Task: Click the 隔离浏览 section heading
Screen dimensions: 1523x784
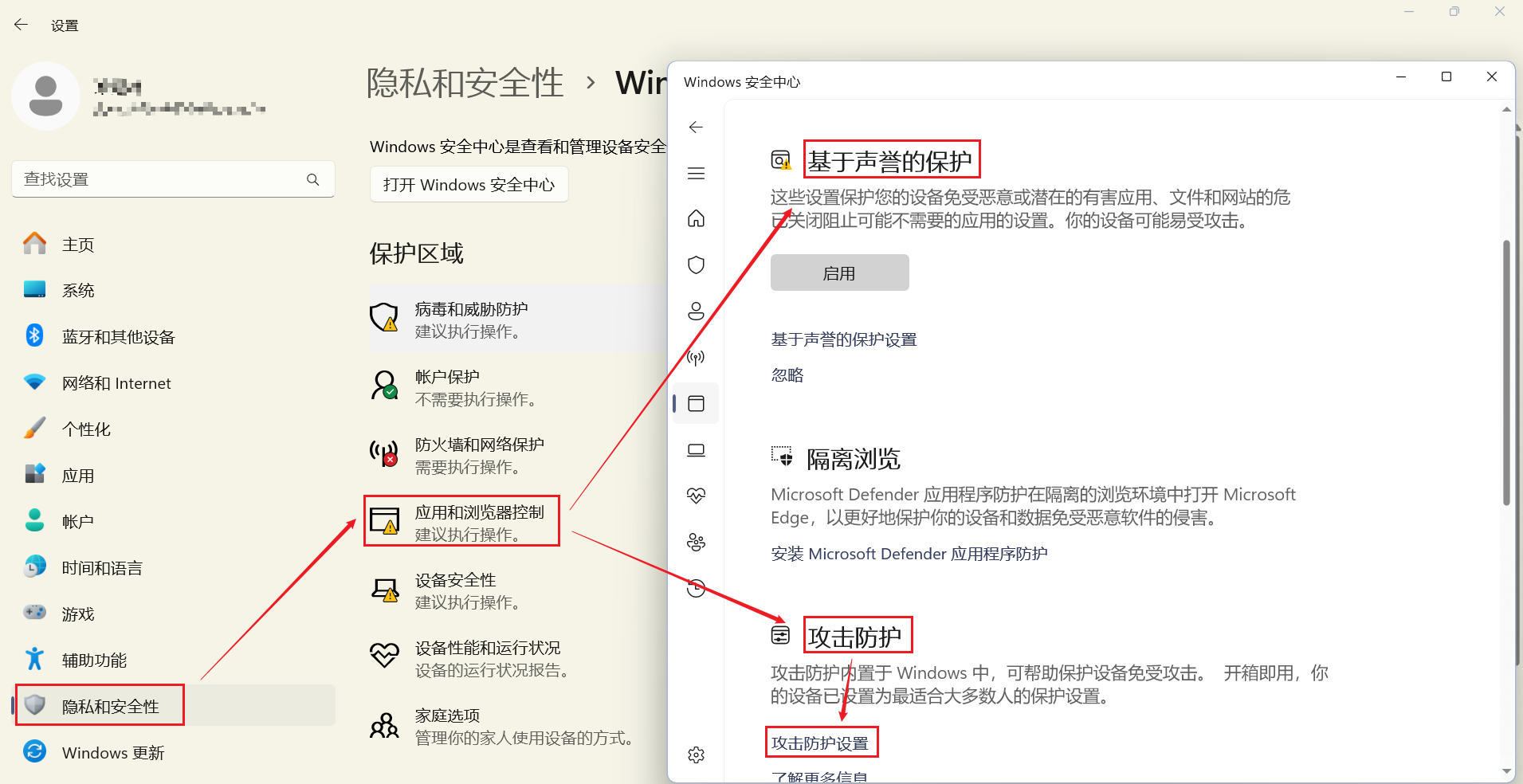Action: tap(854, 459)
